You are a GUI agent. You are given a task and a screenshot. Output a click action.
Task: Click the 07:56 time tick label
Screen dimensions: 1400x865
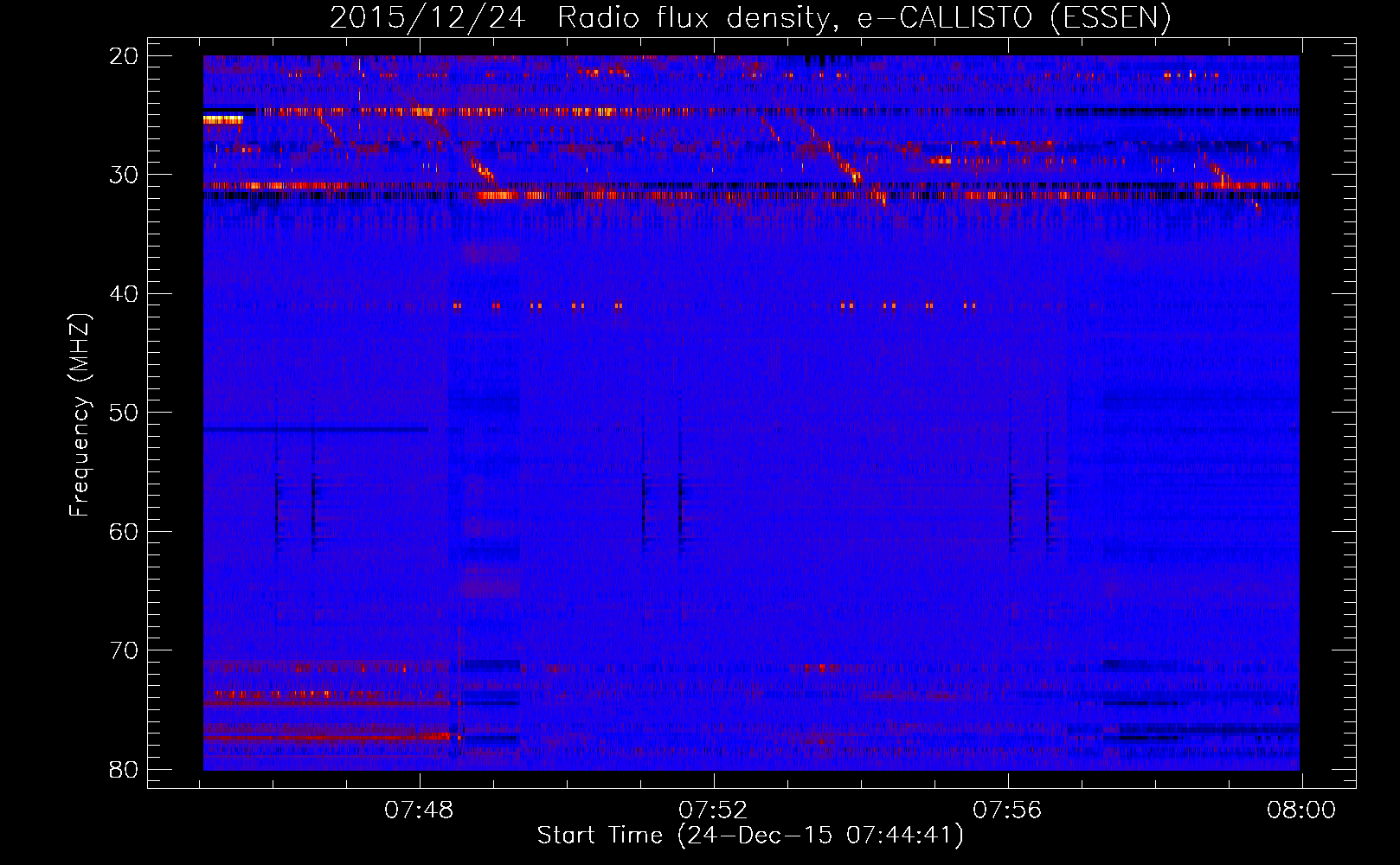tap(1008, 811)
